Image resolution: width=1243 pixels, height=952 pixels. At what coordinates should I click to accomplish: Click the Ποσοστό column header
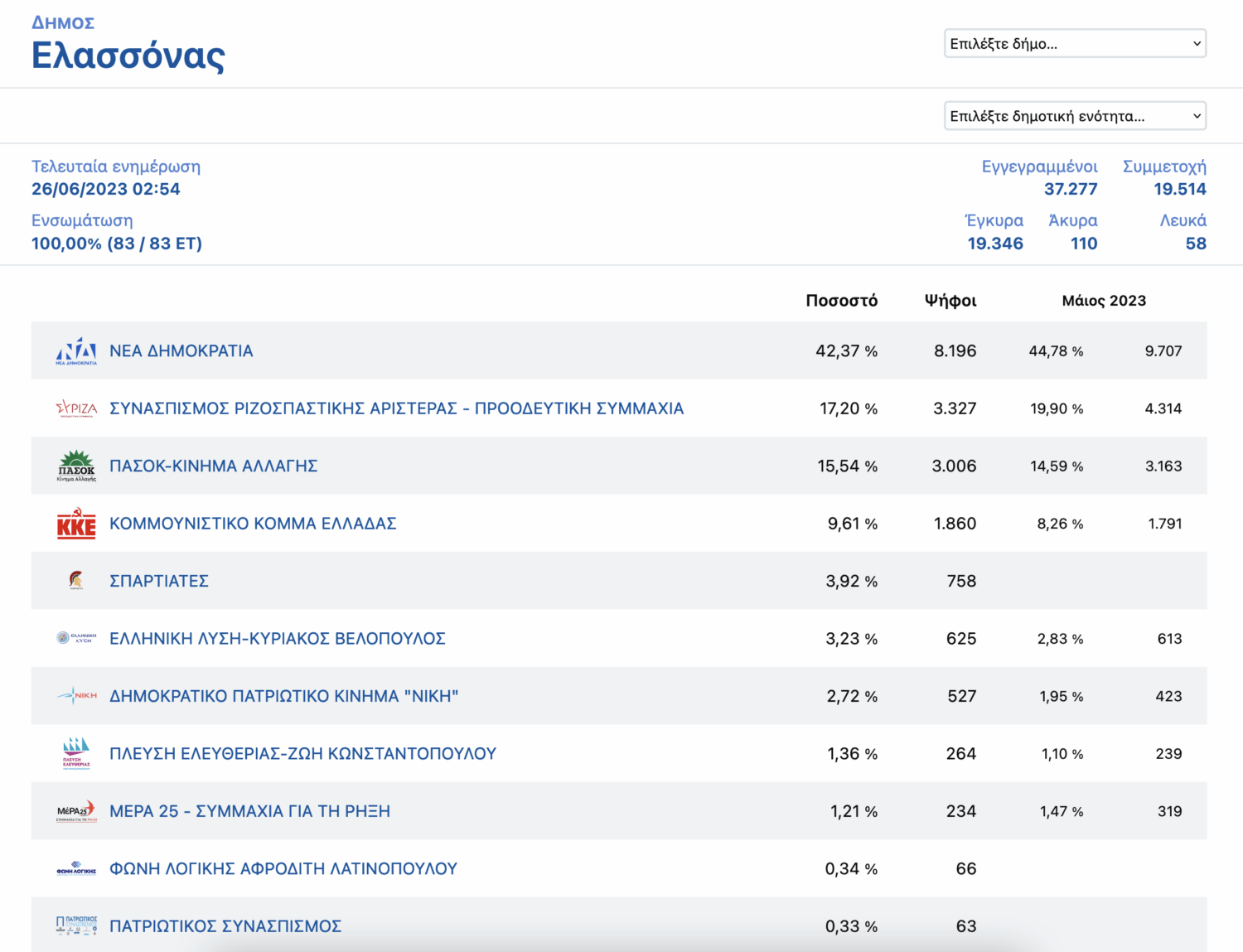pos(842,301)
